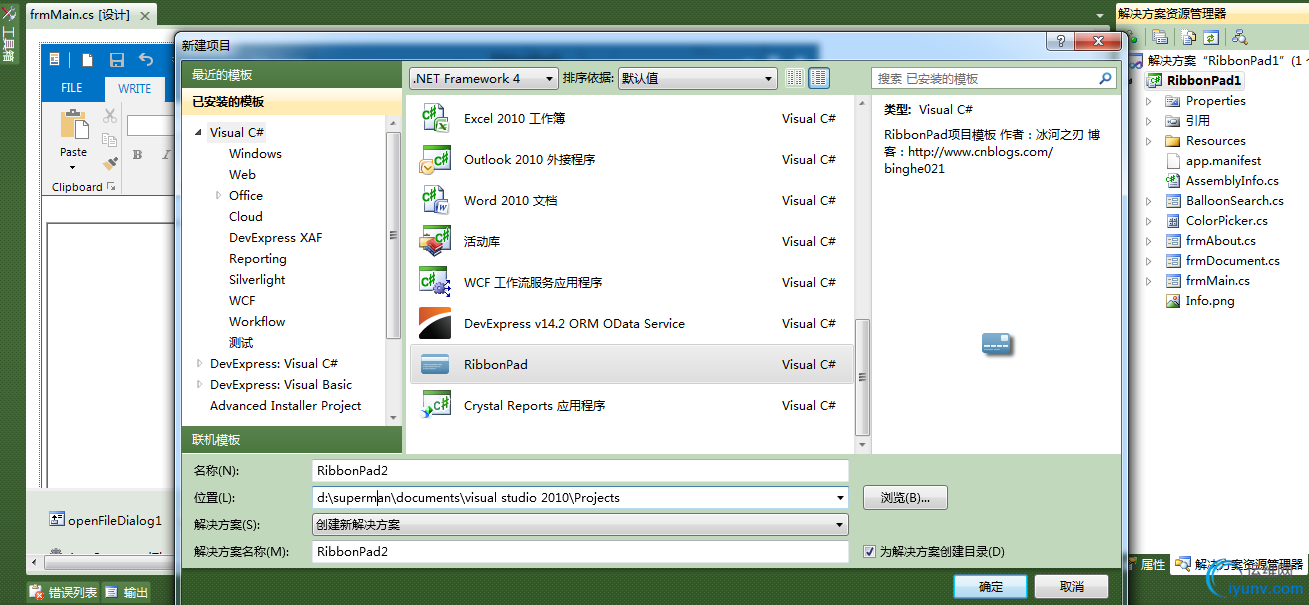Select Silverlight in the template tree
Viewport: 1309px width, 605px height.
coord(257,279)
